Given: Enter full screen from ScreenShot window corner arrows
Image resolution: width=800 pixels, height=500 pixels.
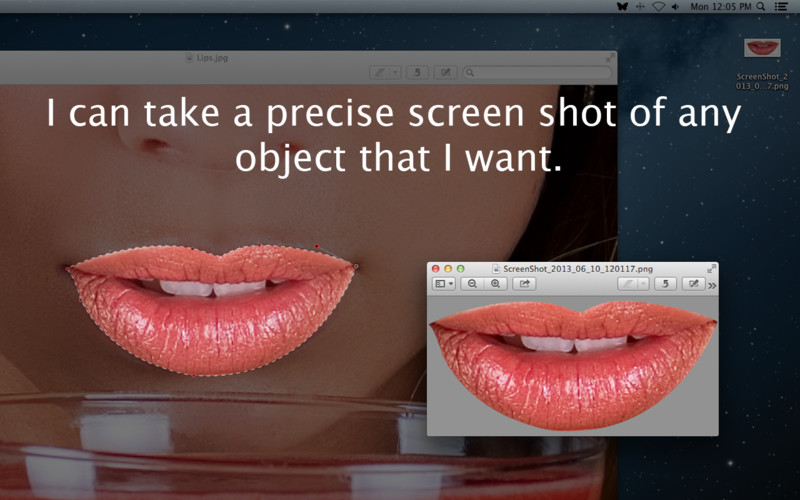Looking at the screenshot, I should click(712, 268).
